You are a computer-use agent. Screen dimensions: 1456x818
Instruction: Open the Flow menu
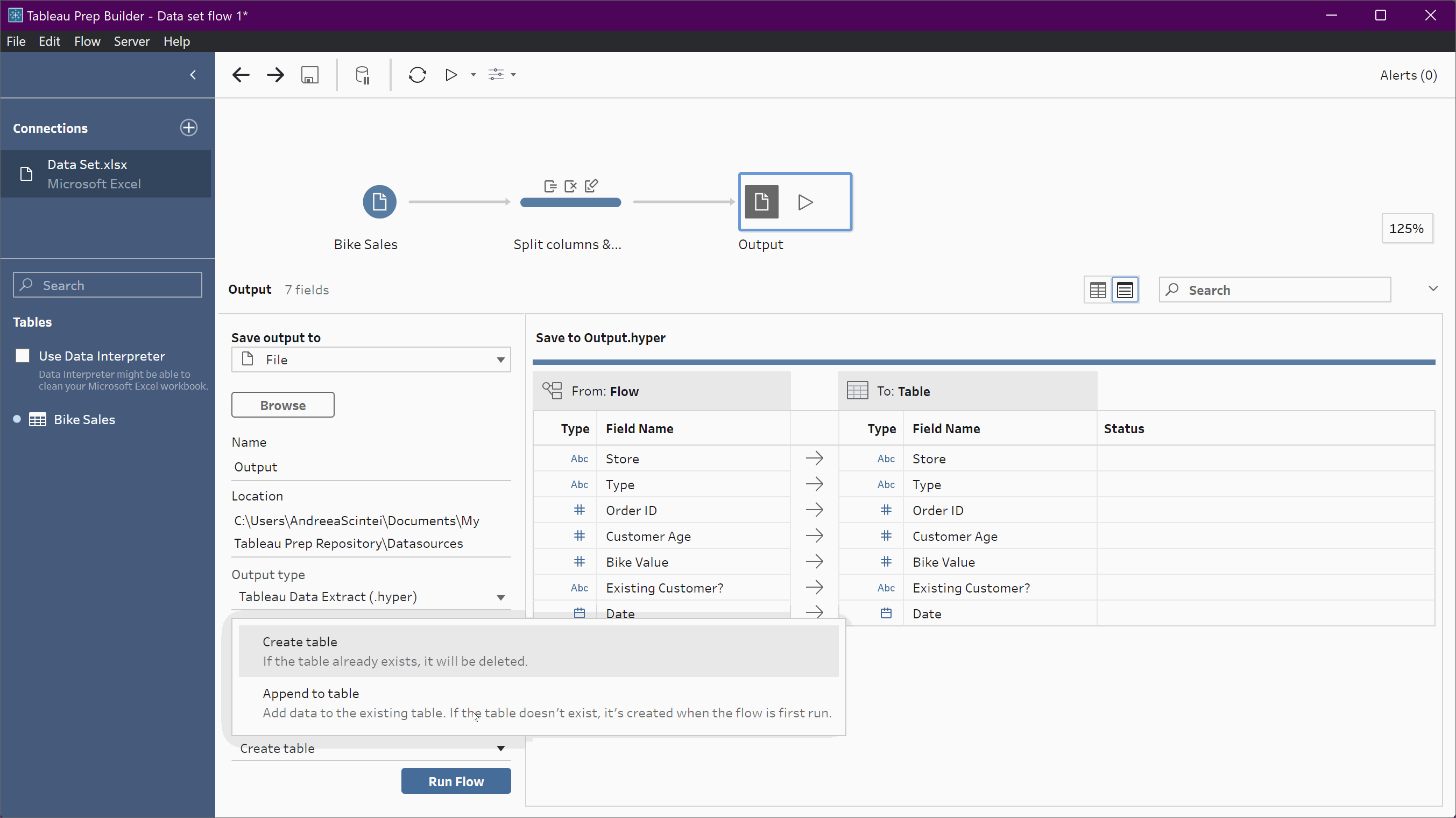point(87,41)
